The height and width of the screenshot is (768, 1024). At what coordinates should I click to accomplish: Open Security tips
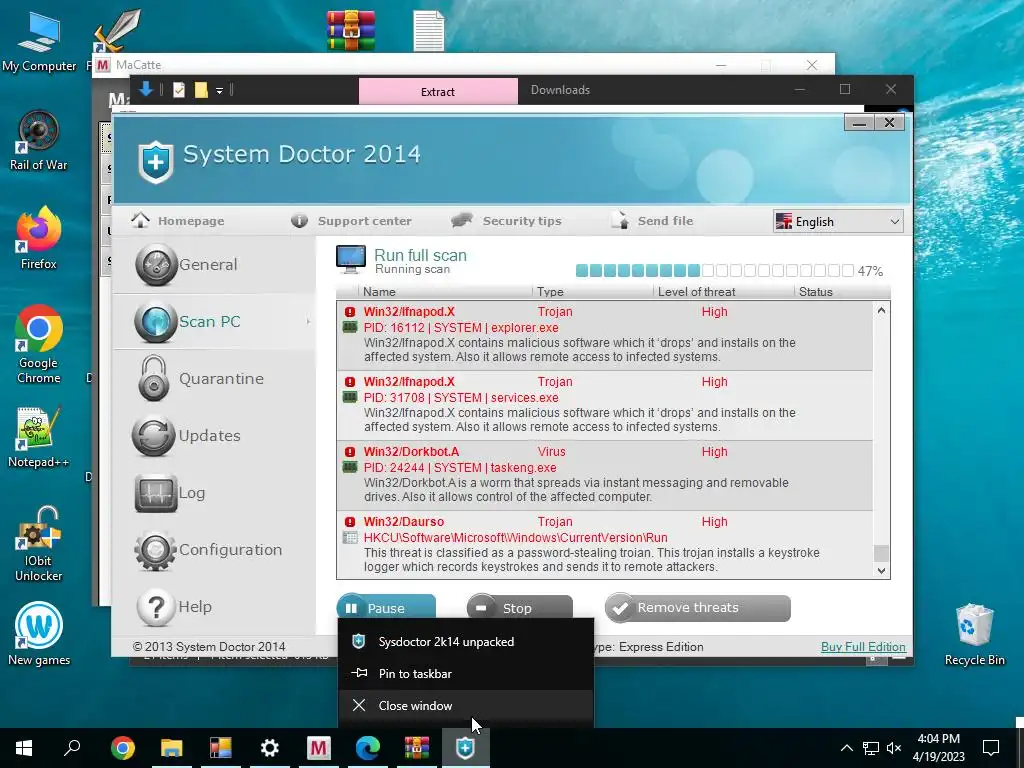(x=506, y=221)
